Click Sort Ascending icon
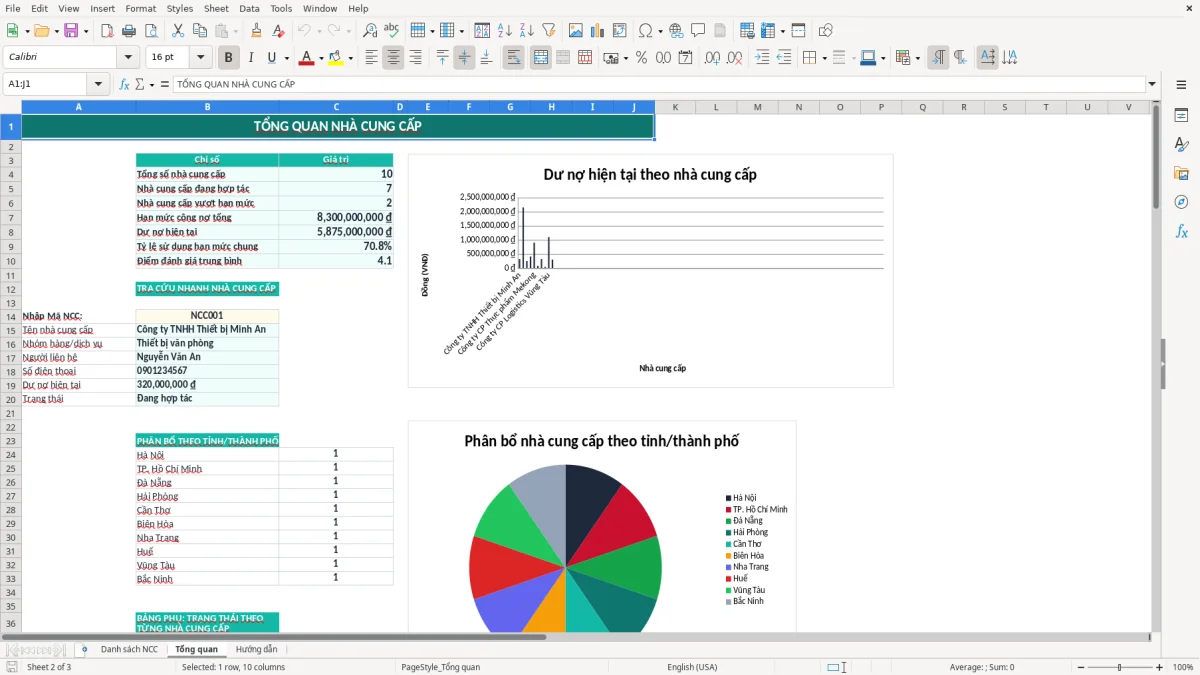1200x675 pixels. 505,31
